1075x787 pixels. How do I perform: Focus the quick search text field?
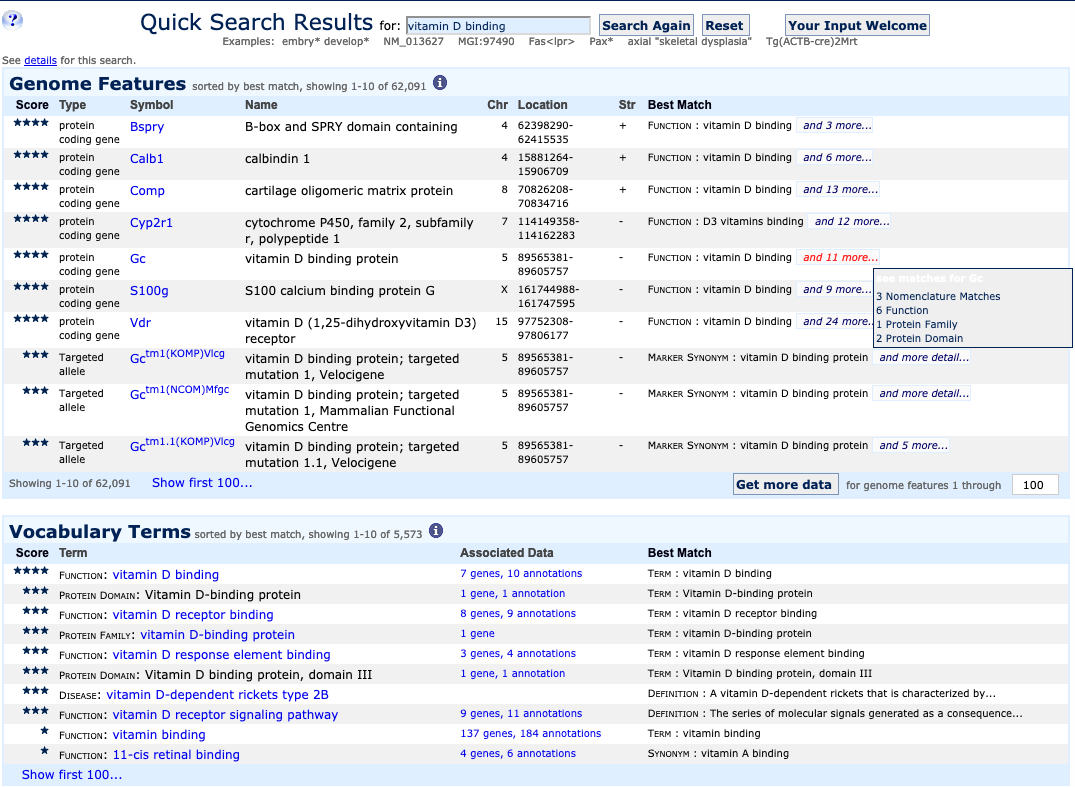[x=498, y=26]
